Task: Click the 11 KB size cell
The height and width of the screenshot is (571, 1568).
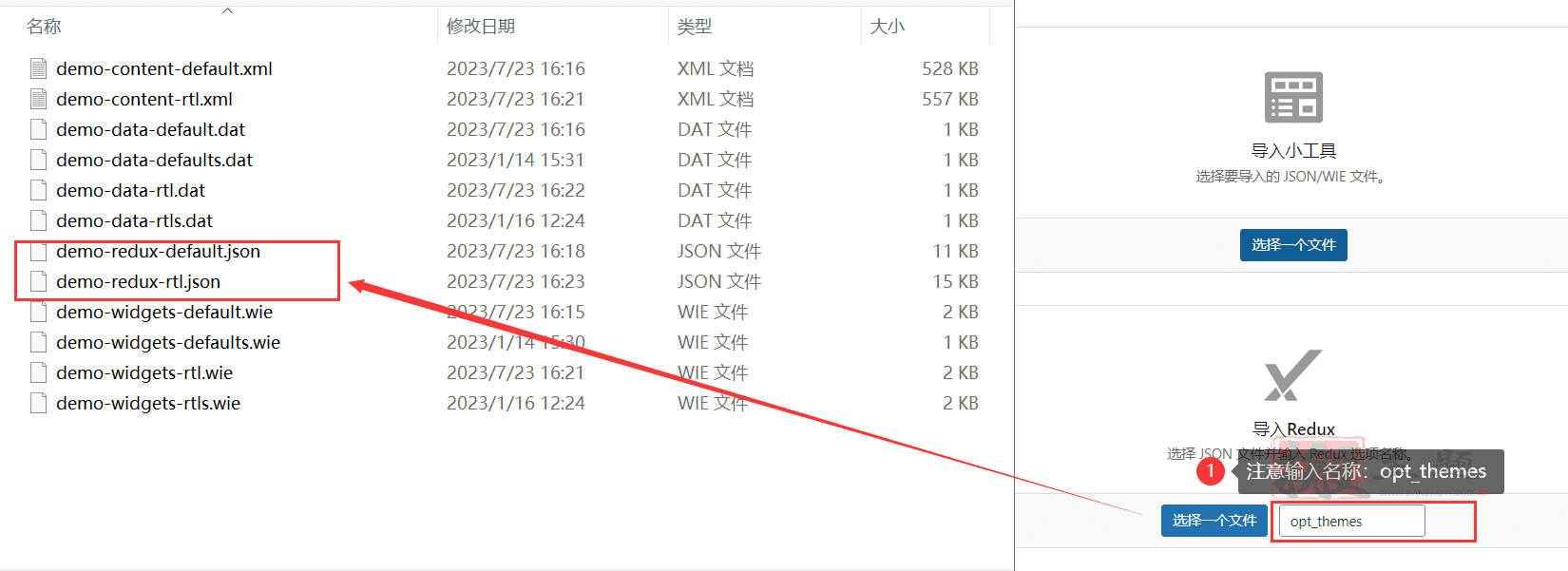Action: coord(955,251)
